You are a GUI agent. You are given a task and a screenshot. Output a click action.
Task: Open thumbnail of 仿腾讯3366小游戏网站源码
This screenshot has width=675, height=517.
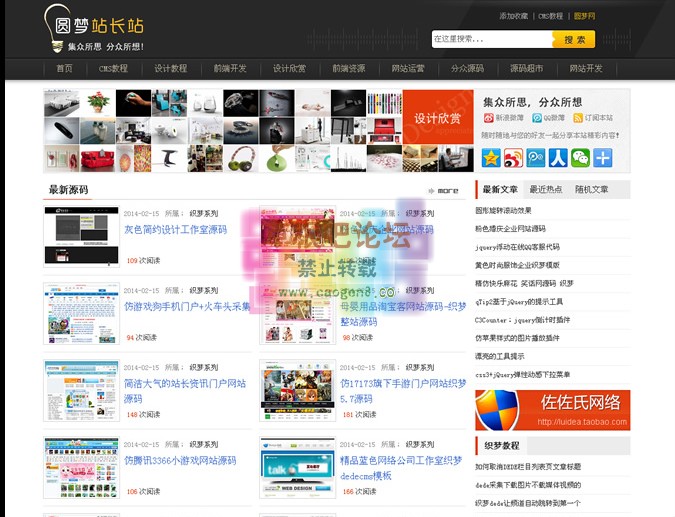pos(81,467)
